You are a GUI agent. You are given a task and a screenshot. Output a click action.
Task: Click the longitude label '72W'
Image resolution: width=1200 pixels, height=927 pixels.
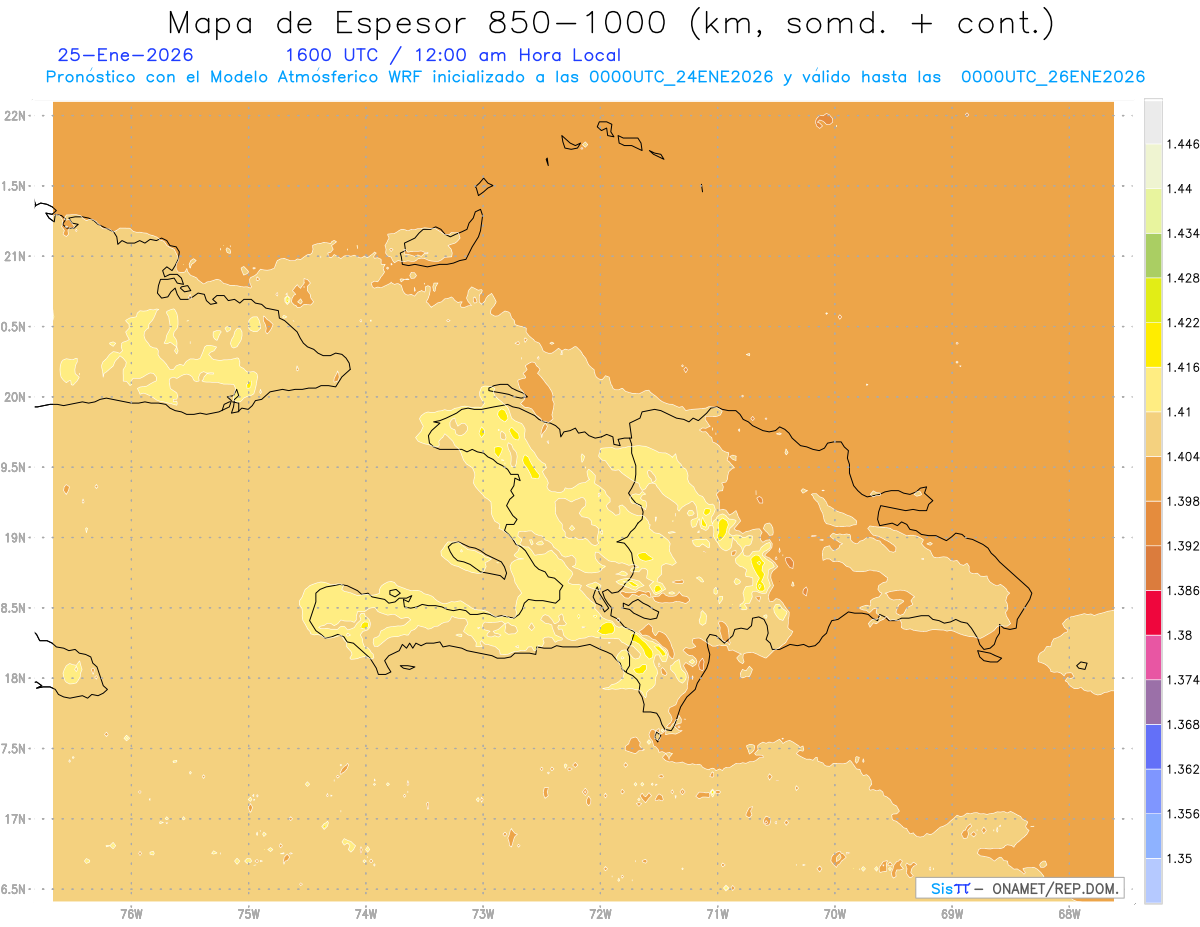tap(600, 914)
